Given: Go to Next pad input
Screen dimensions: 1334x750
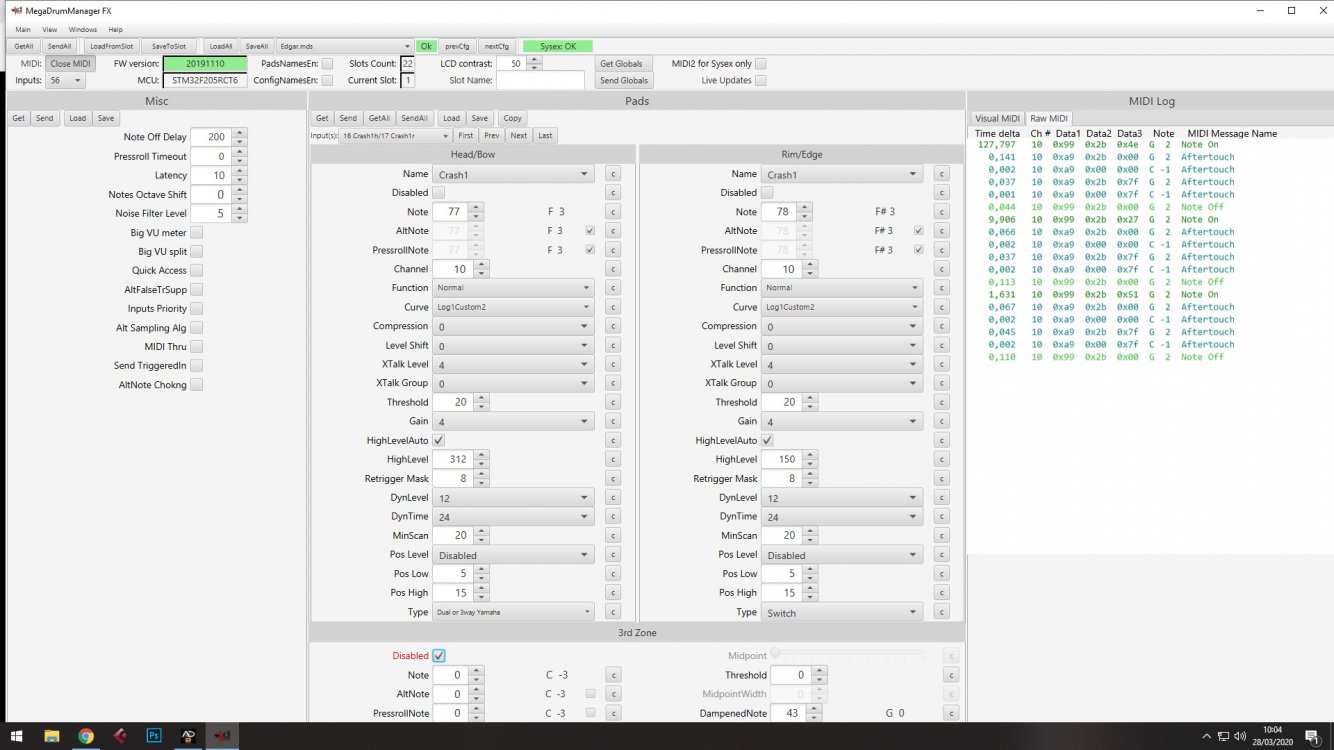Looking at the screenshot, I should [x=518, y=135].
